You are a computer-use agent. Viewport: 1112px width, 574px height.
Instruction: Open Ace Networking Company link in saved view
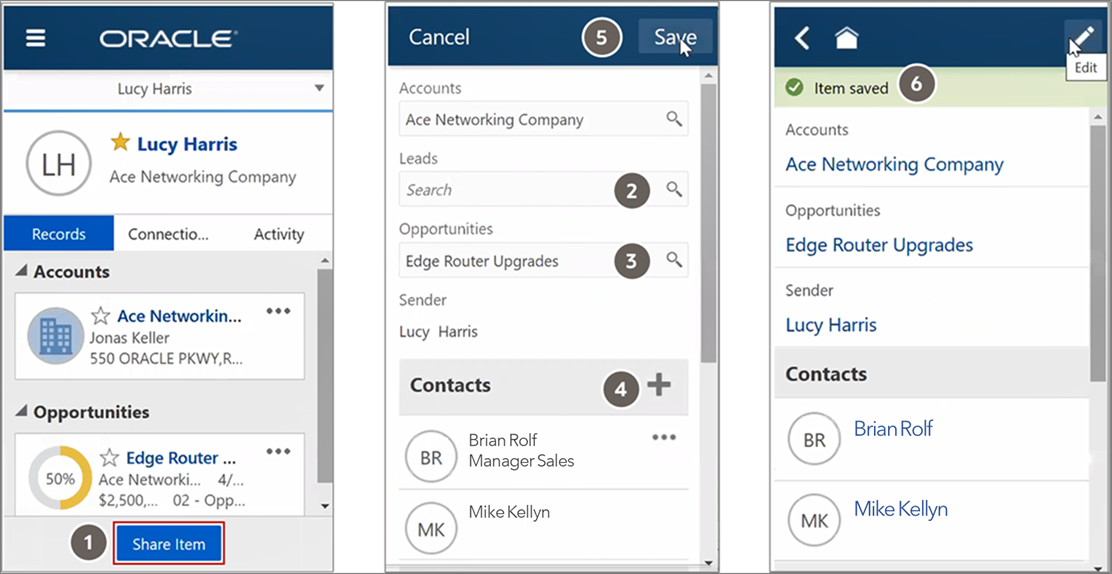(894, 165)
